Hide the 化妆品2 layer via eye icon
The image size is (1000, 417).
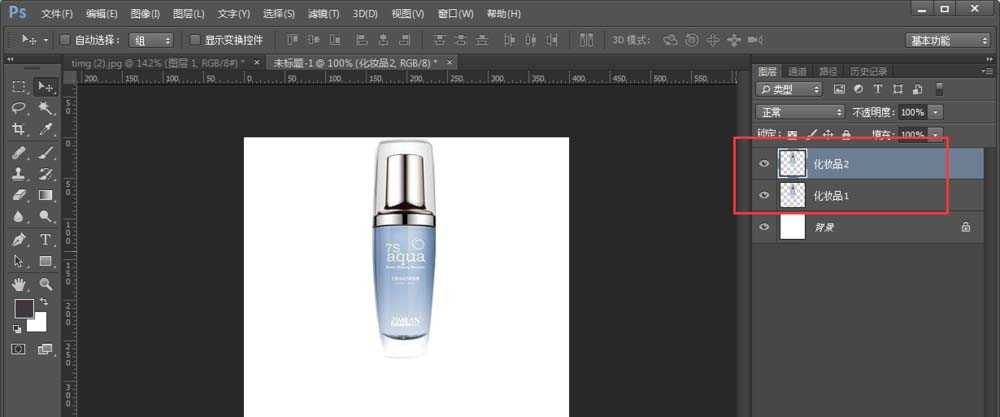point(765,164)
